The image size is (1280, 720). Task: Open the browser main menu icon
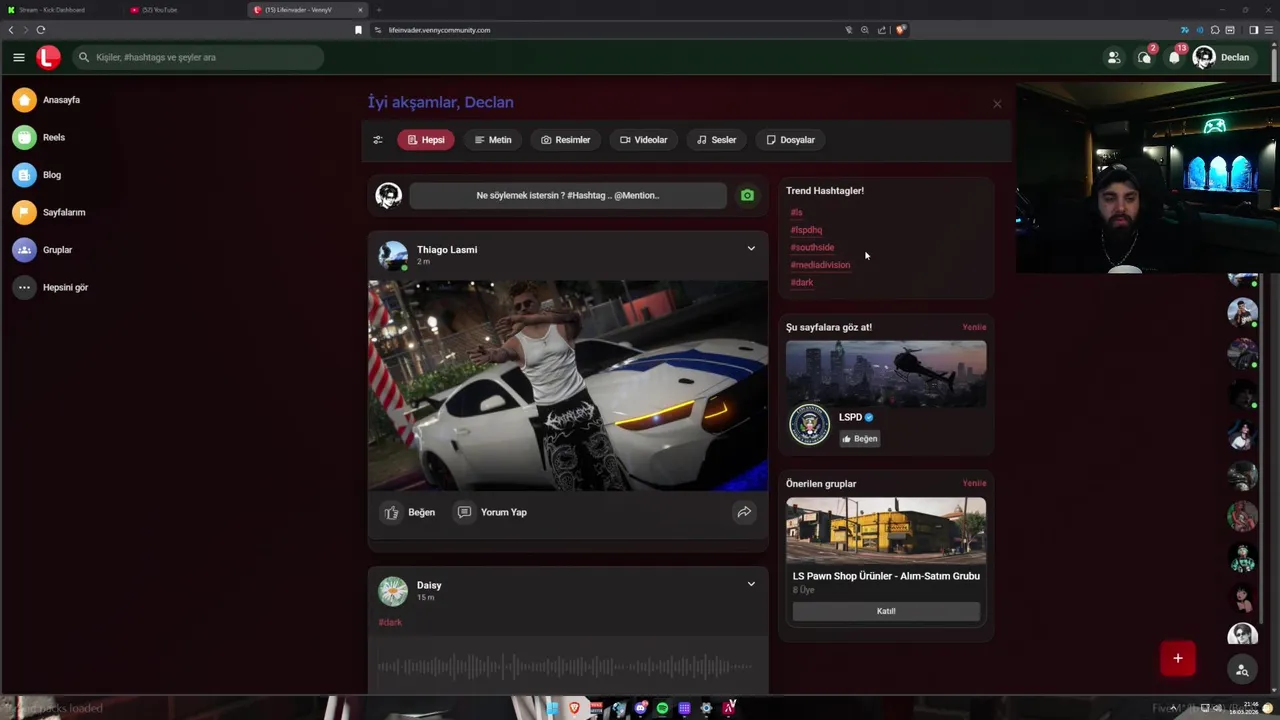[x=1268, y=30]
